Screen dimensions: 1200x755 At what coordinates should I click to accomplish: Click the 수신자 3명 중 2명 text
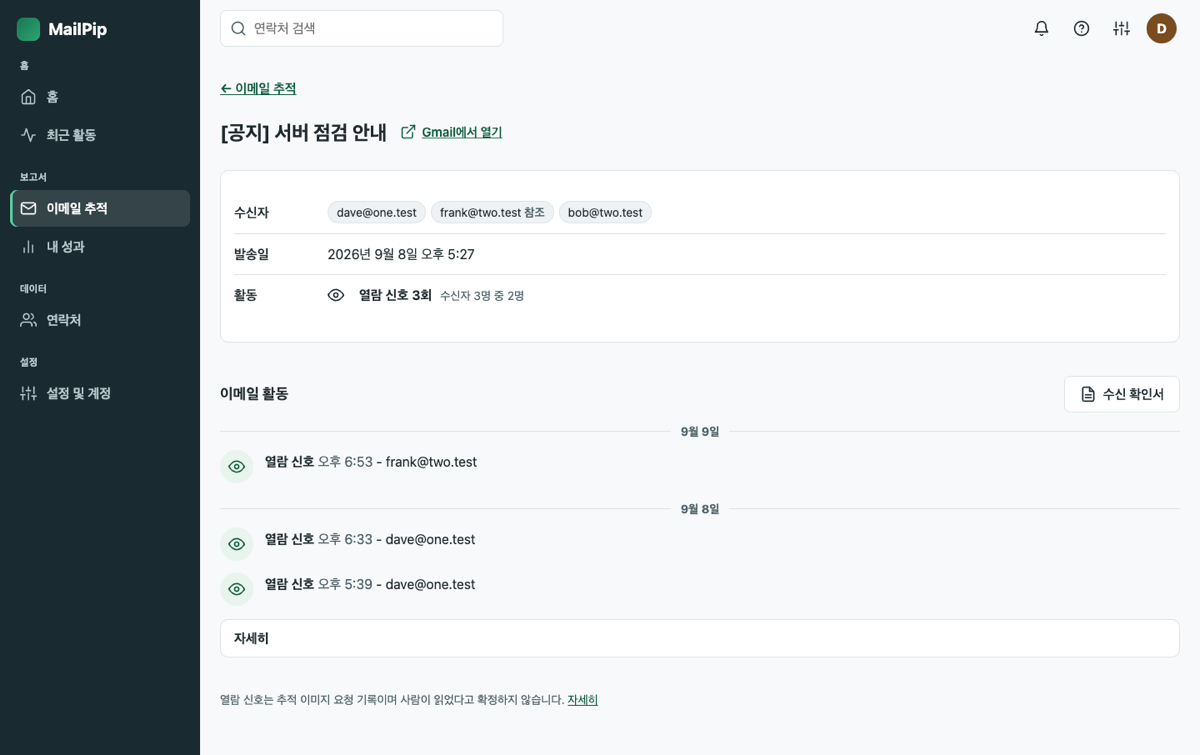pos(482,296)
